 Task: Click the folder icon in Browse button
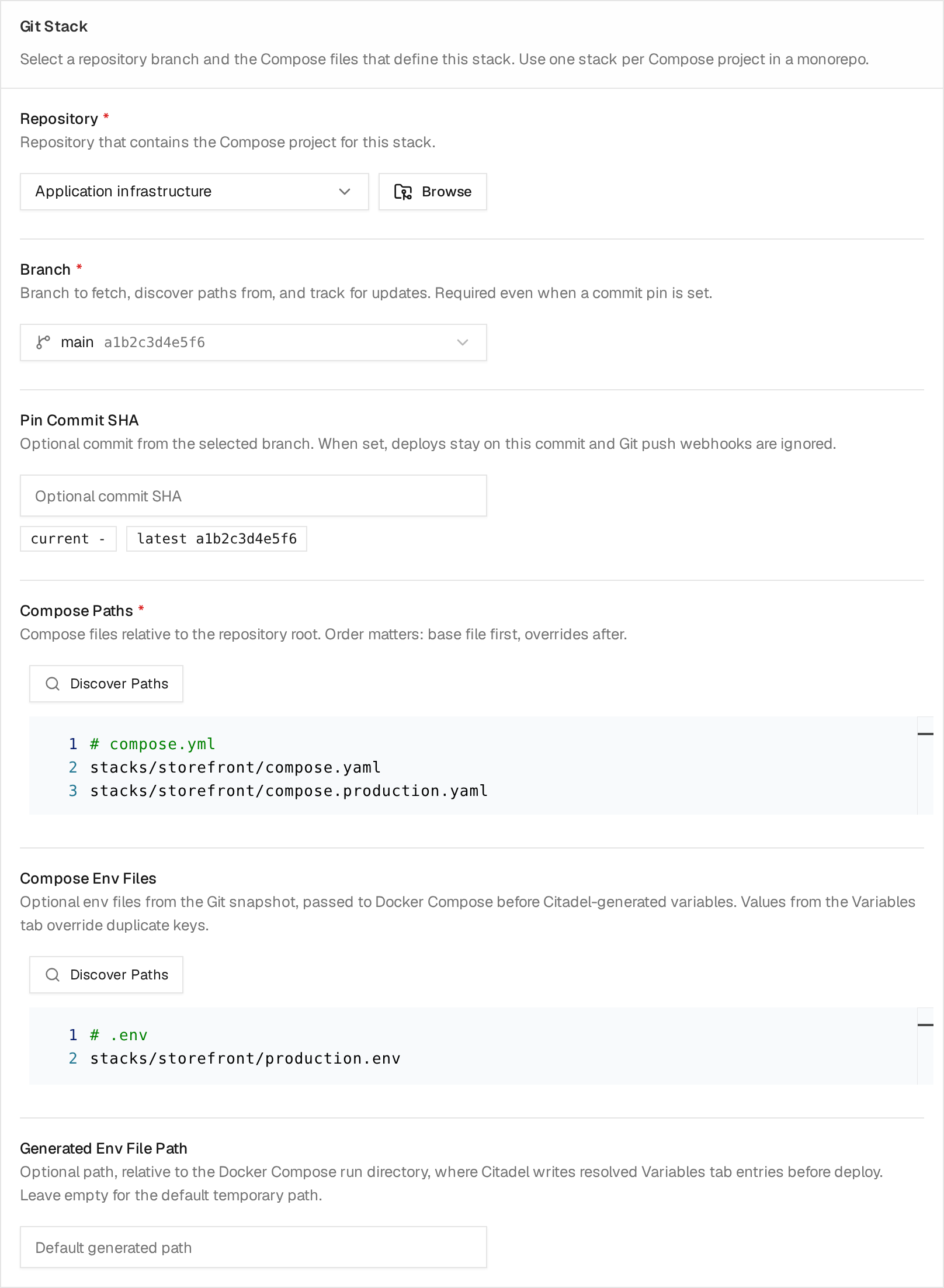pos(403,192)
